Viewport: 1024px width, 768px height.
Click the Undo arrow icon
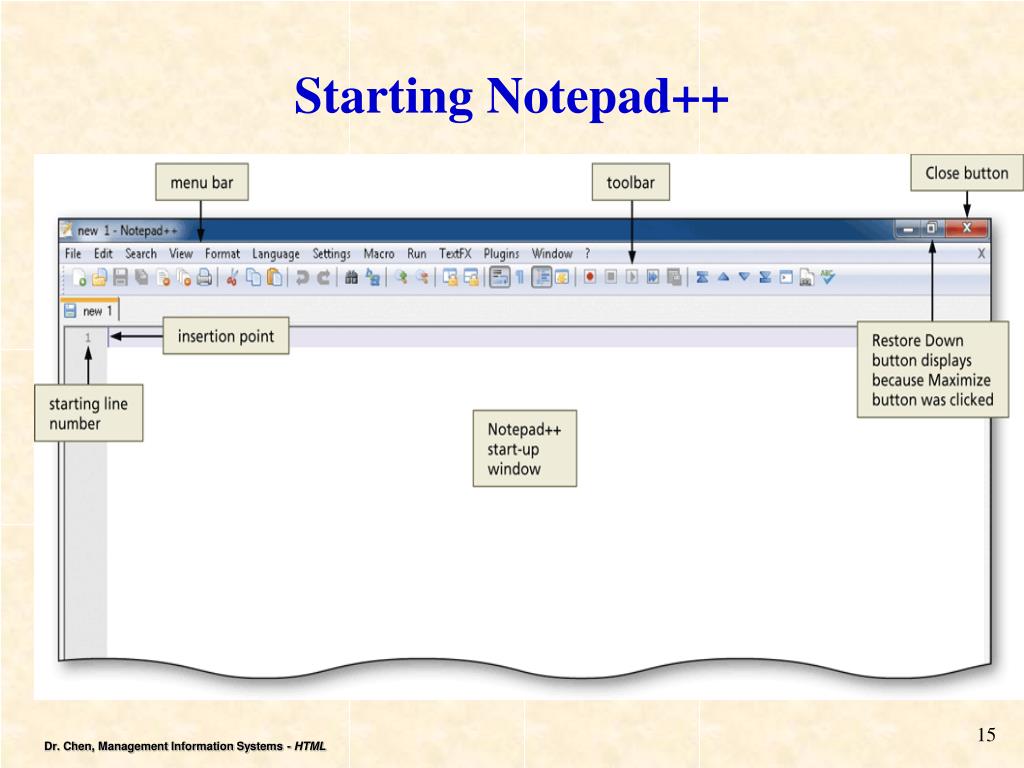[x=302, y=278]
